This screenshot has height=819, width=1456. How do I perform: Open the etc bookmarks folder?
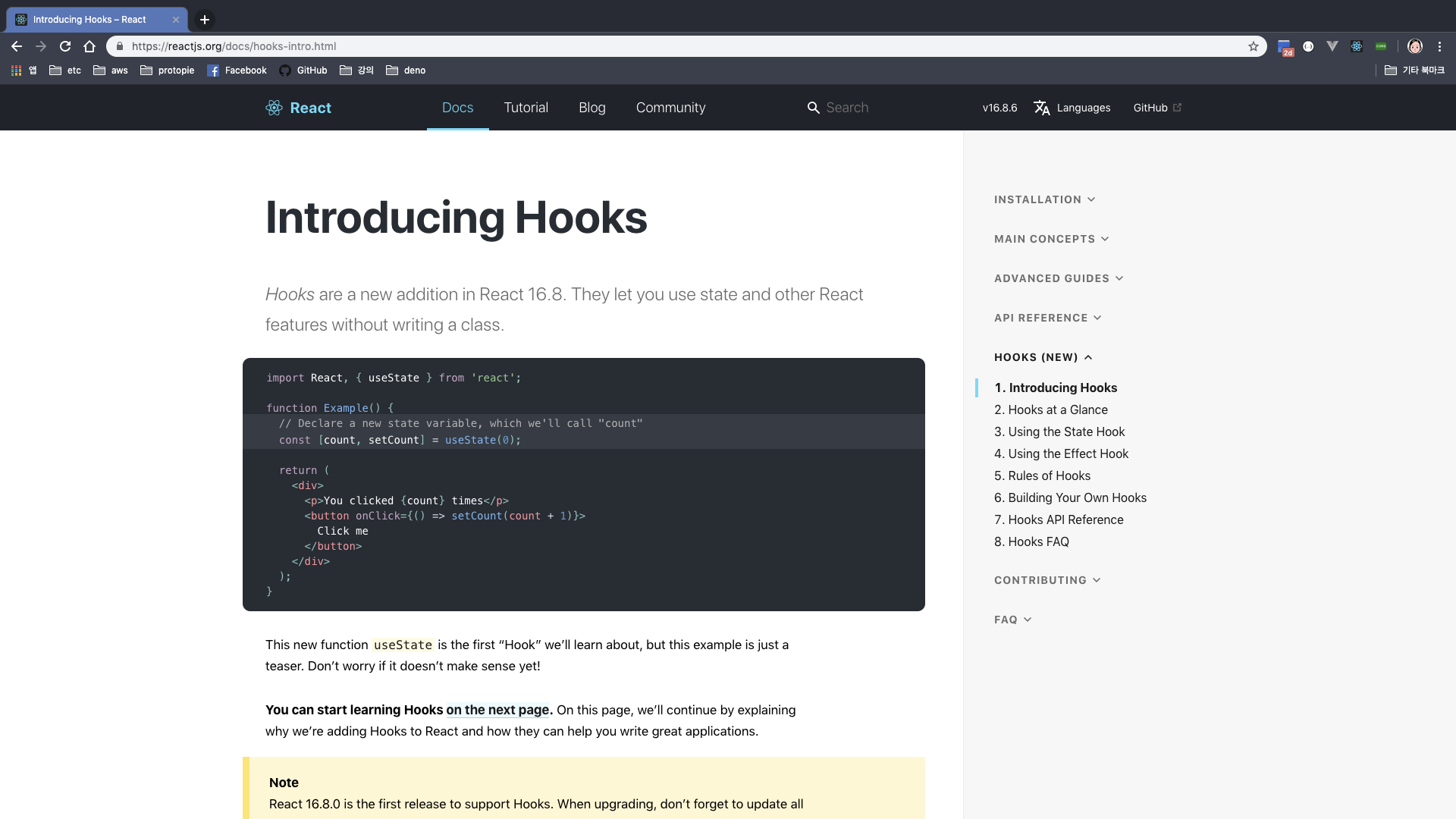pos(65,71)
